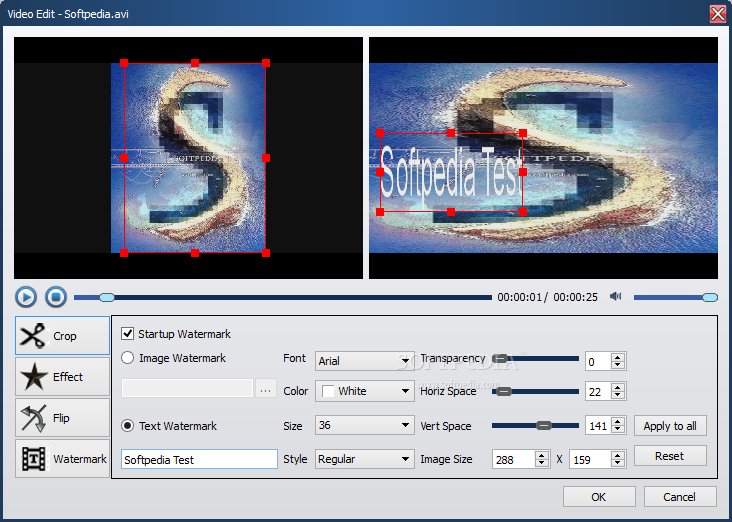Open the Effect tab
Viewport: 732px width, 522px height.
pyautogui.click(x=63, y=377)
